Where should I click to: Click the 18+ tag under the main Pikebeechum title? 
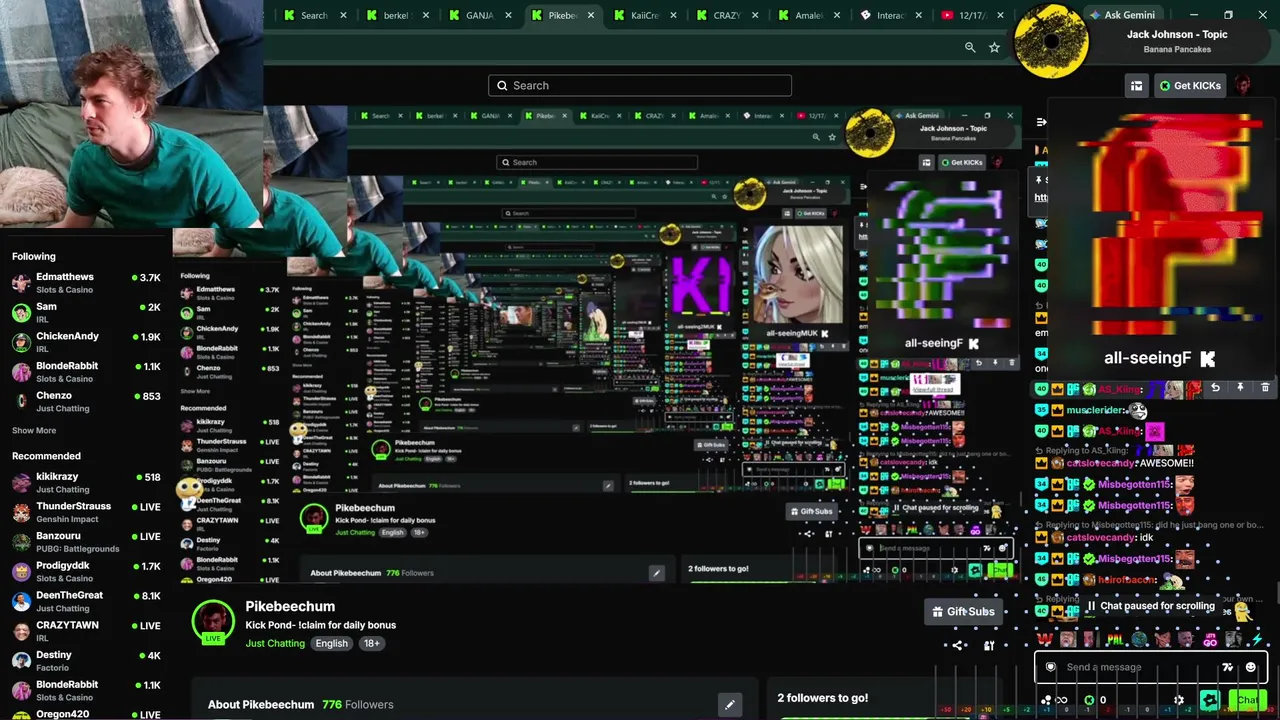click(x=372, y=644)
